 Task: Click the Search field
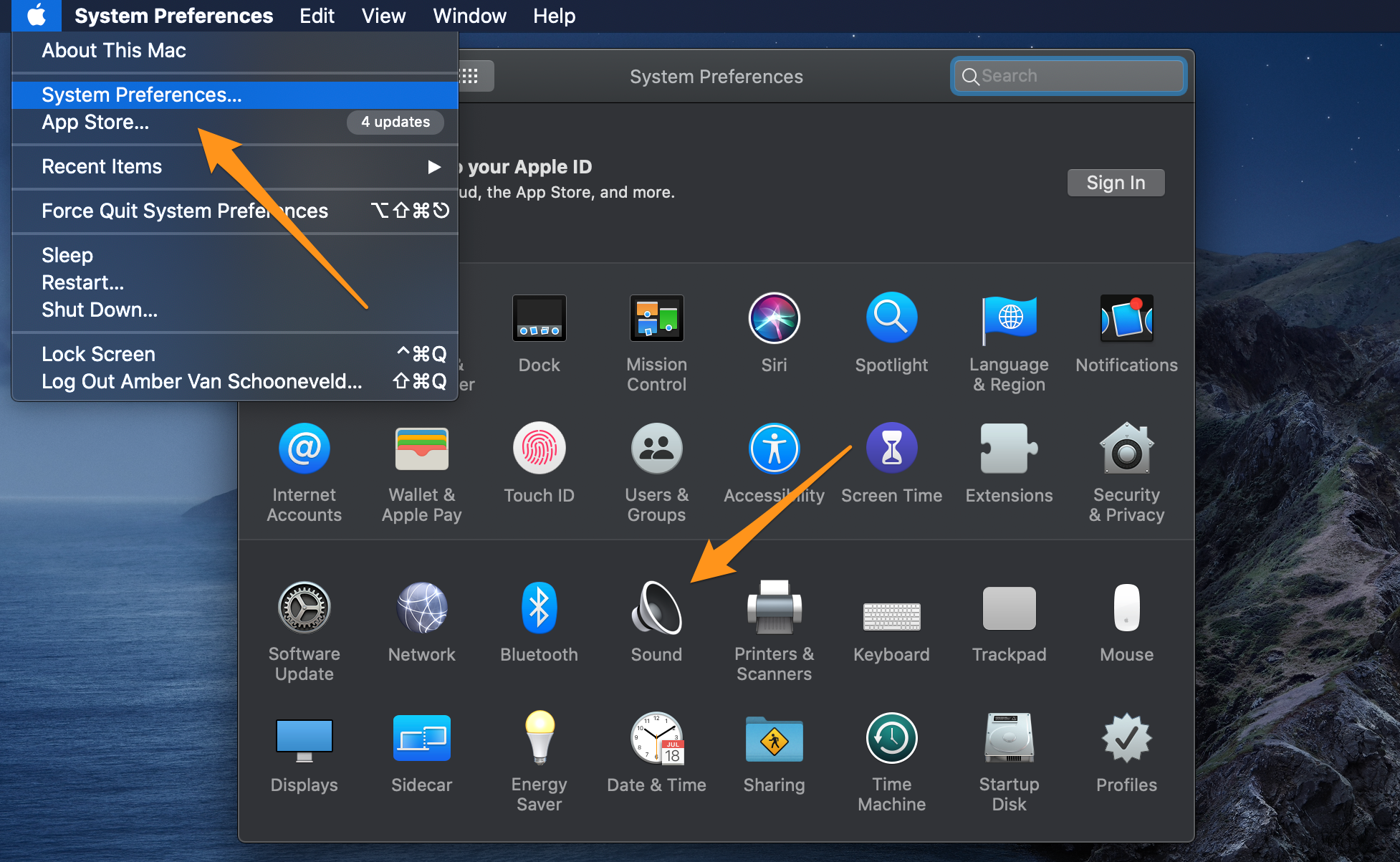coord(1068,76)
